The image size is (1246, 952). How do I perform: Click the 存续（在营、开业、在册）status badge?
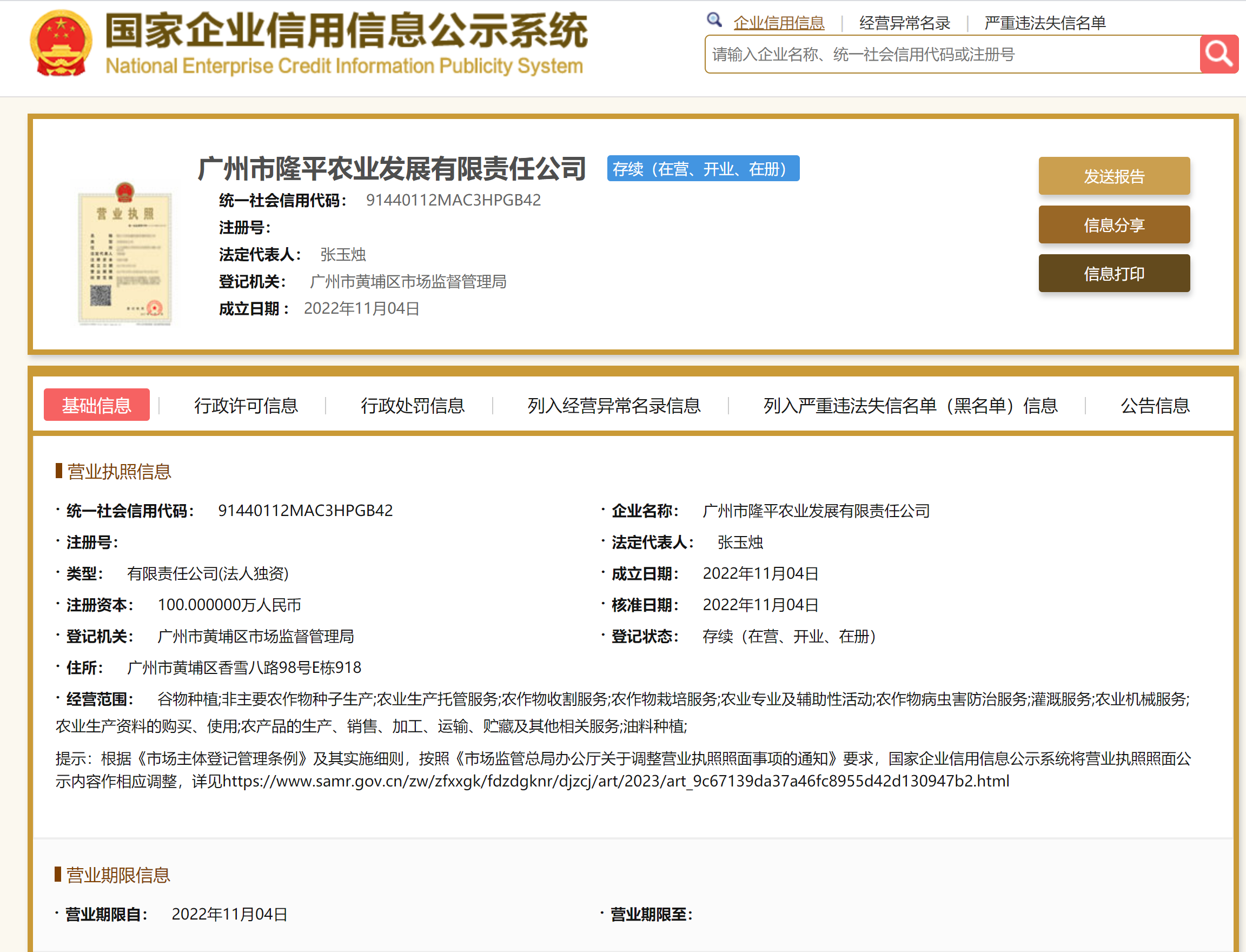click(702, 168)
